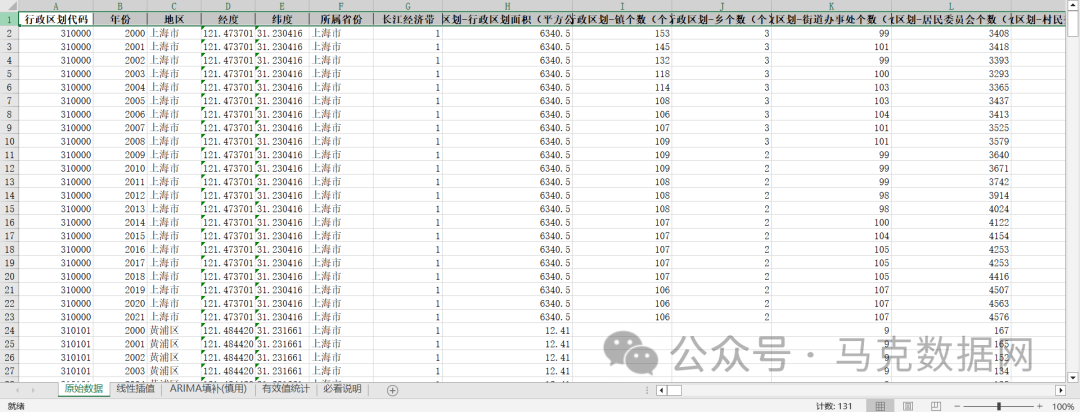The image size is (1080, 412).
Task: Open the 线性插值 sheet tab
Action: click(134, 389)
